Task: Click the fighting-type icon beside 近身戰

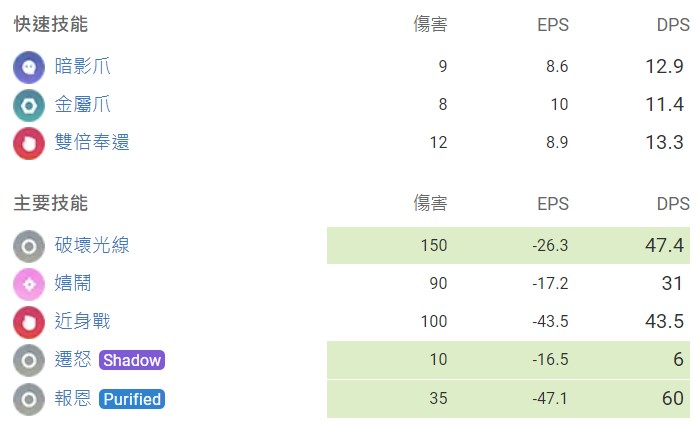Action: (29, 322)
